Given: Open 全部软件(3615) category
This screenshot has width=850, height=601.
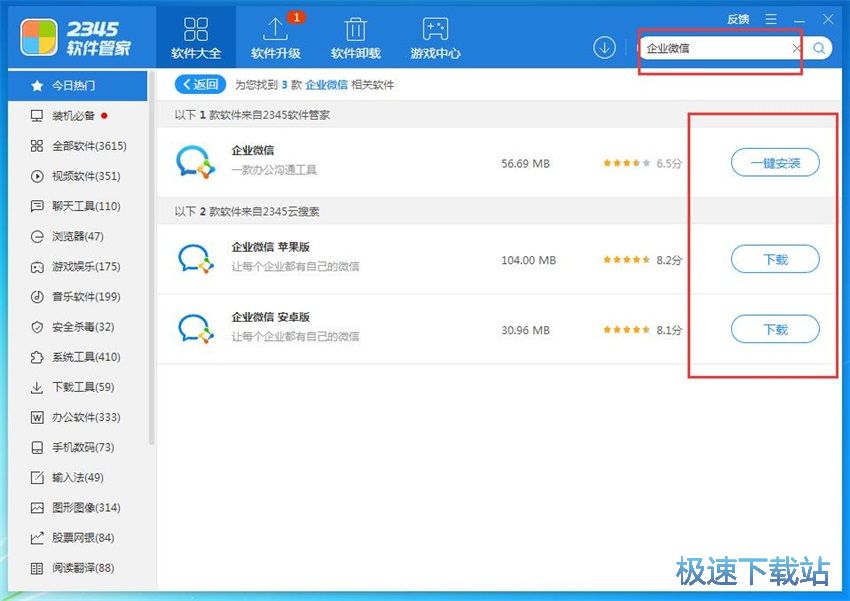Looking at the screenshot, I should tap(78, 146).
